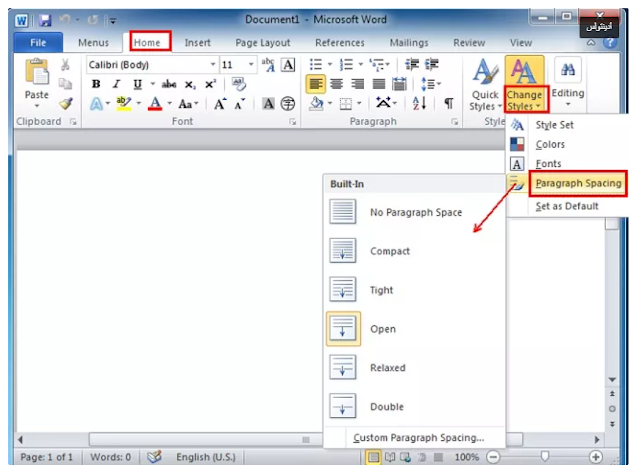Click the zoom in plus button
639x476 pixels.
pyautogui.click(x=595, y=457)
